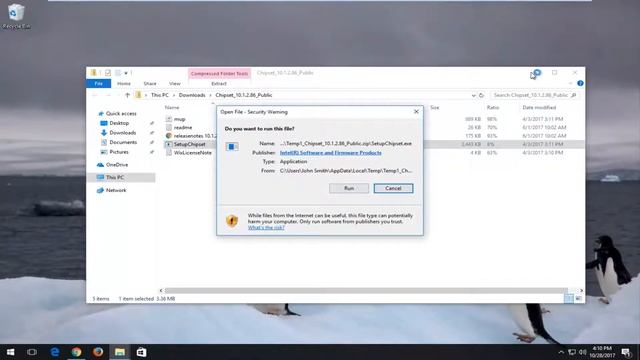Viewport: 640px width, 360px height.
Task: Click the Windows Start button
Action: pos(10,352)
